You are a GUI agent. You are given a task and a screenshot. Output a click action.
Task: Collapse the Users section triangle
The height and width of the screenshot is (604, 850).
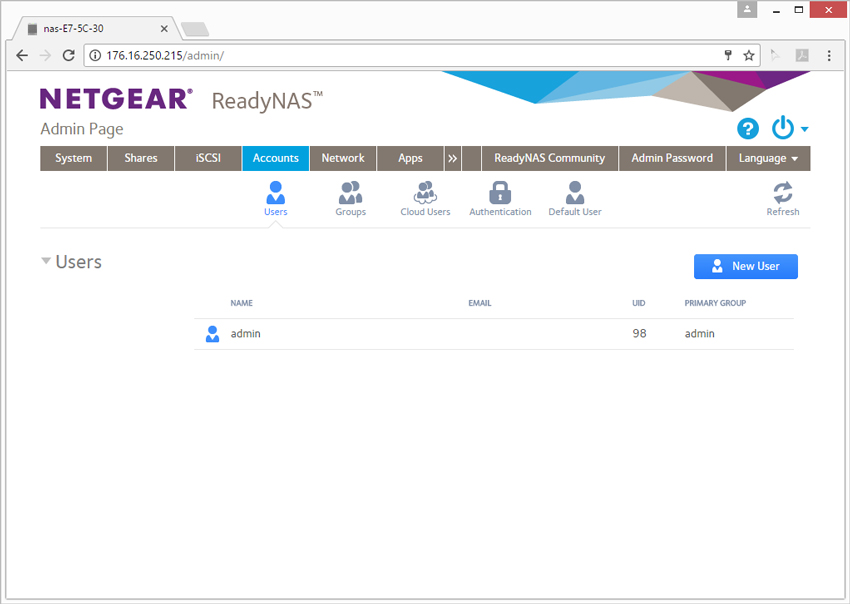(46, 261)
